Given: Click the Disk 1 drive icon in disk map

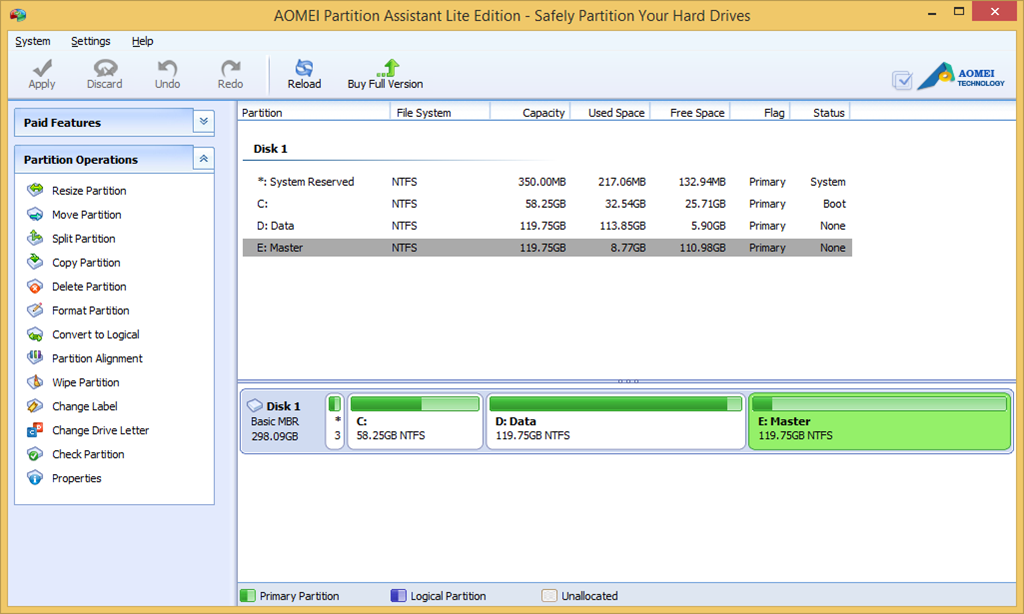Looking at the screenshot, I should pos(255,406).
